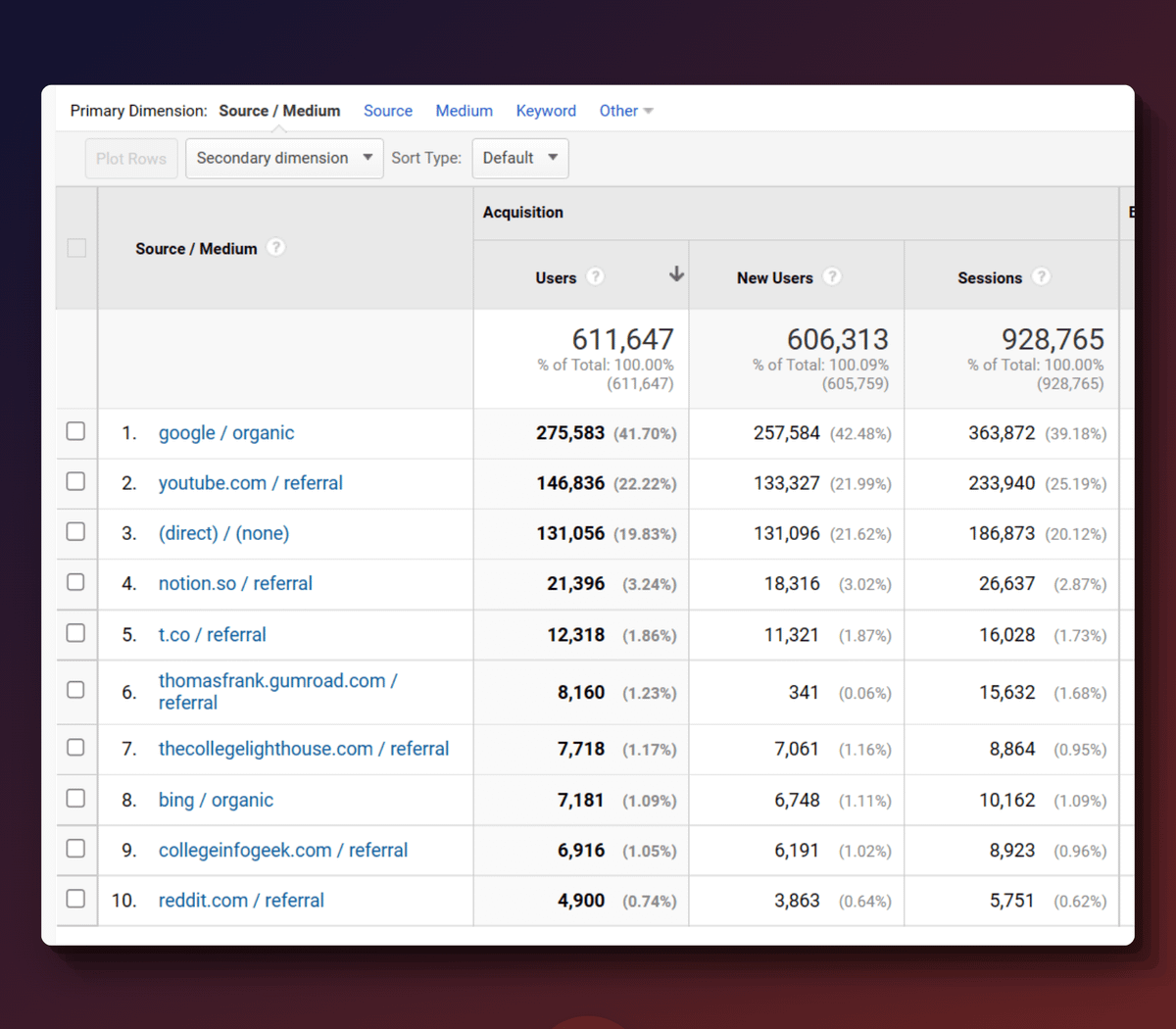Open the collegeinfogeek.com / referral link

point(283,851)
